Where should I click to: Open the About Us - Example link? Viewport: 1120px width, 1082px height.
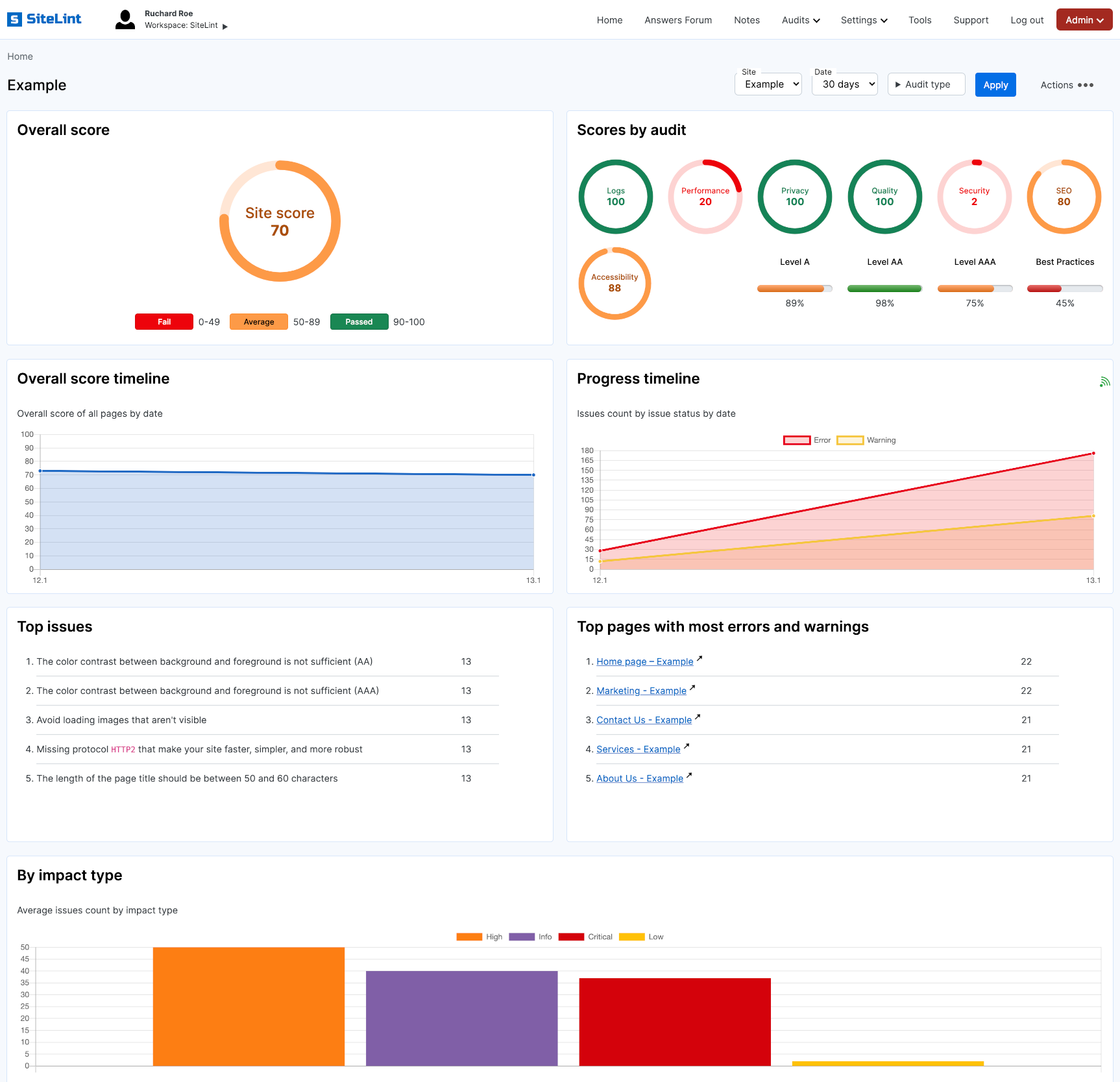640,778
